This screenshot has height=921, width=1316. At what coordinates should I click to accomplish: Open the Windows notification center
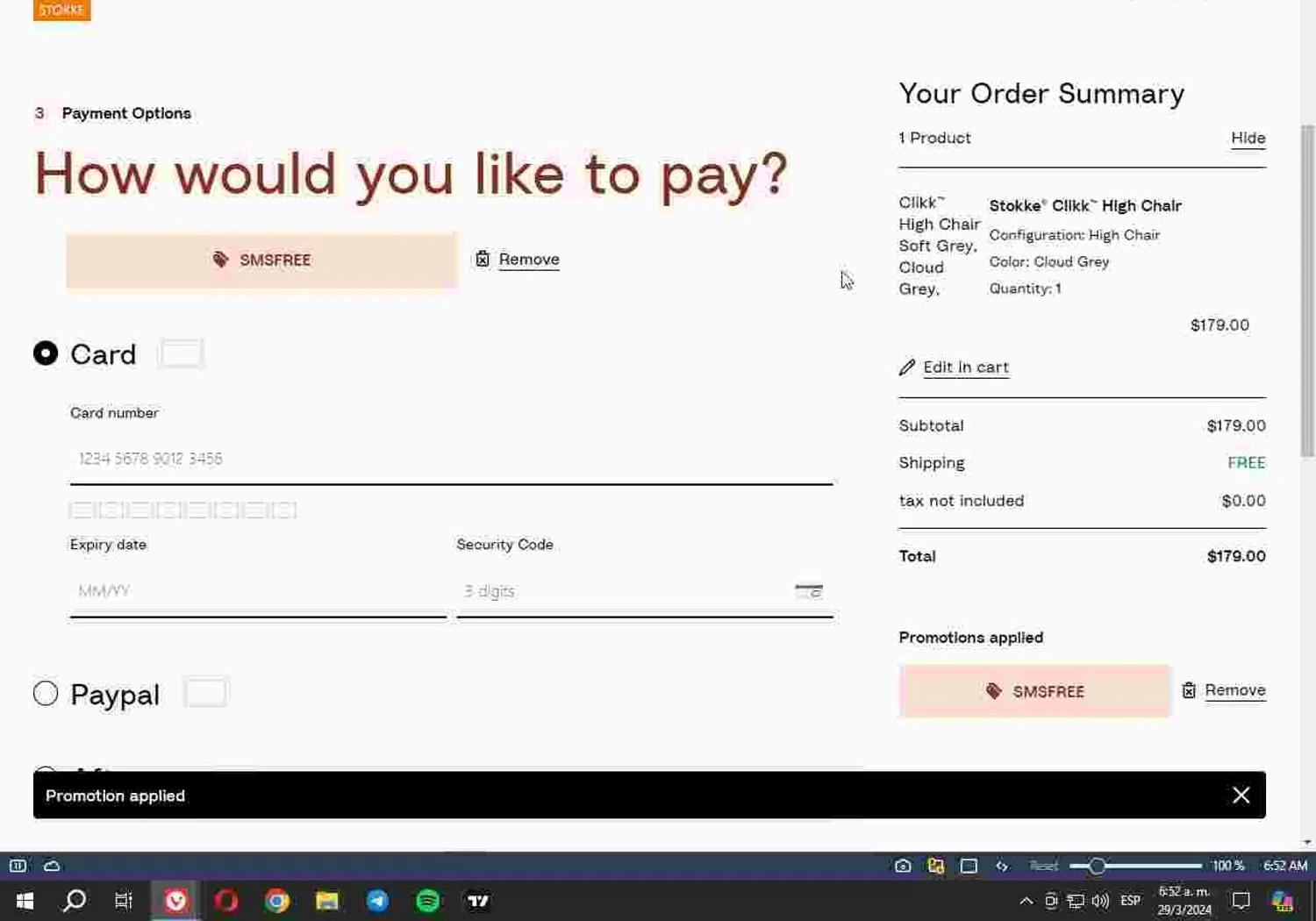point(1241,901)
